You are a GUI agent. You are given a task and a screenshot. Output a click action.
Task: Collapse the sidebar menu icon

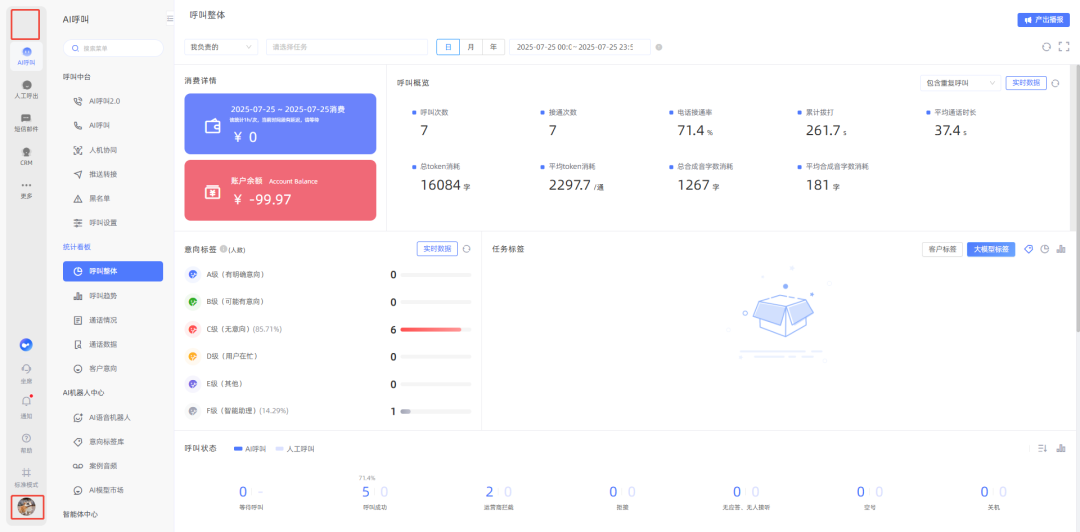(170, 19)
